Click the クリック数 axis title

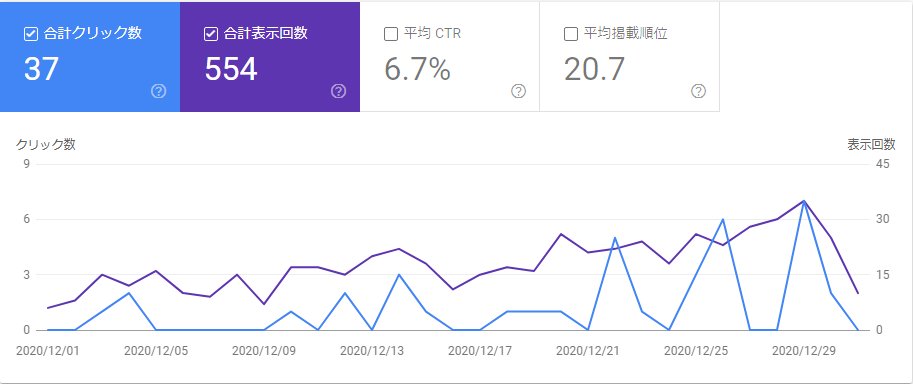point(45,145)
